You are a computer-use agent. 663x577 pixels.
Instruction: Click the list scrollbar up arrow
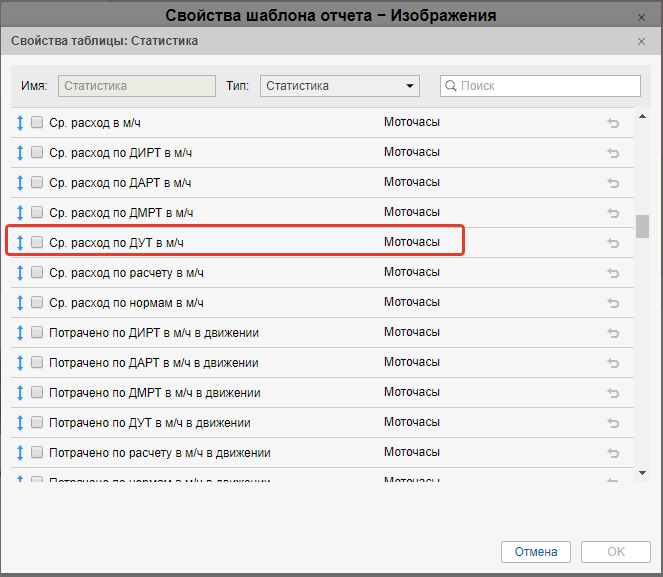pos(642,113)
